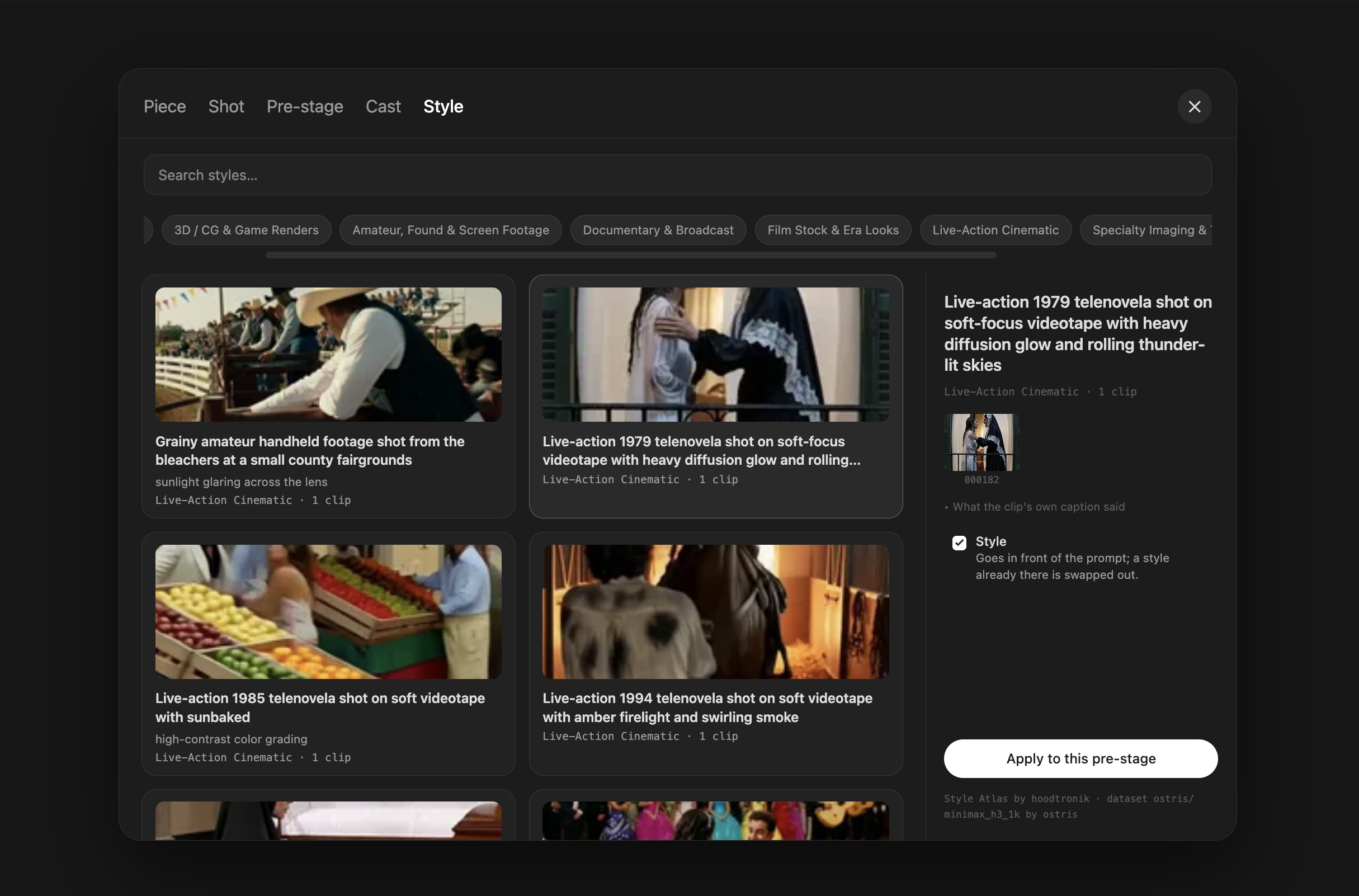Image resolution: width=1359 pixels, height=896 pixels.
Task: Click 'Live-action 1994 telenovela' card title
Action: [x=707, y=708]
